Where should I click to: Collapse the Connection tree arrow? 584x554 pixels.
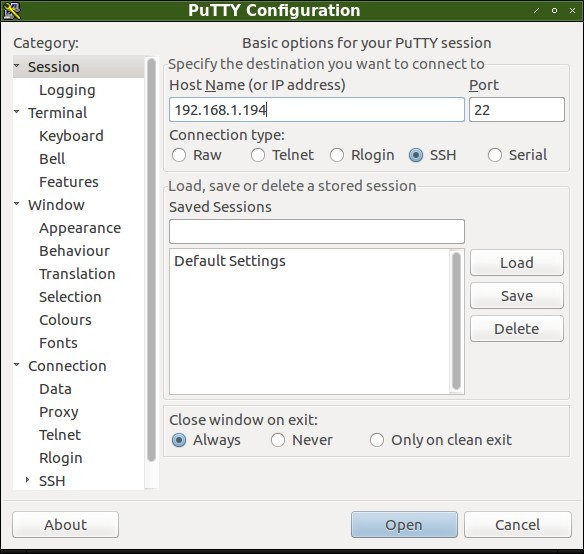click(17, 365)
